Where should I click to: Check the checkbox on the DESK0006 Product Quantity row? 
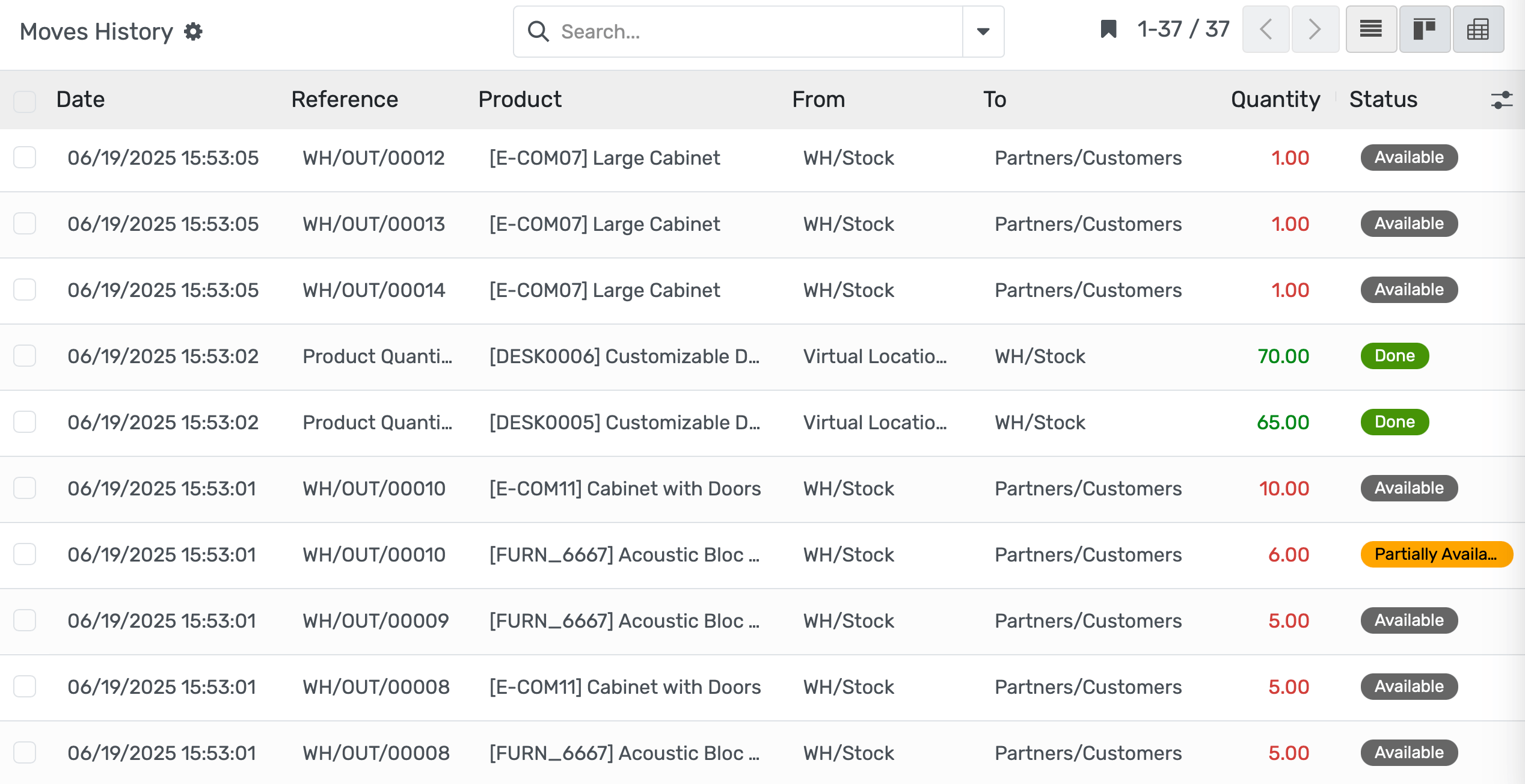click(25, 356)
